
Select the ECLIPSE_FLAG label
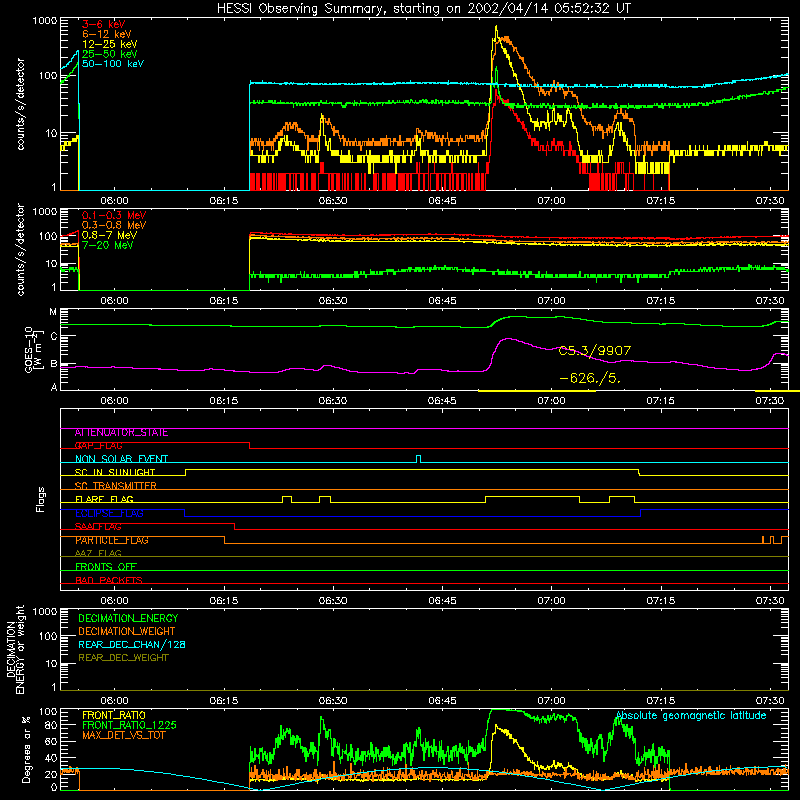(x=109, y=513)
